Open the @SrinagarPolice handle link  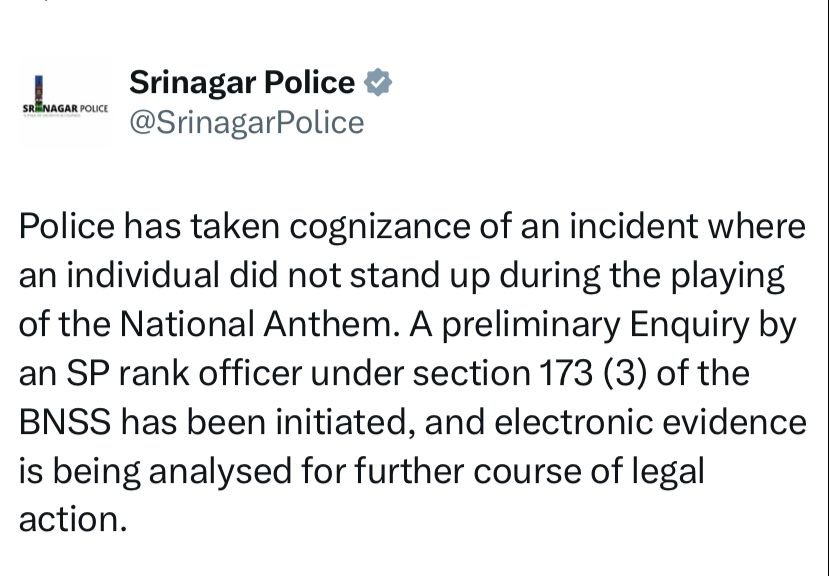click(246, 122)
